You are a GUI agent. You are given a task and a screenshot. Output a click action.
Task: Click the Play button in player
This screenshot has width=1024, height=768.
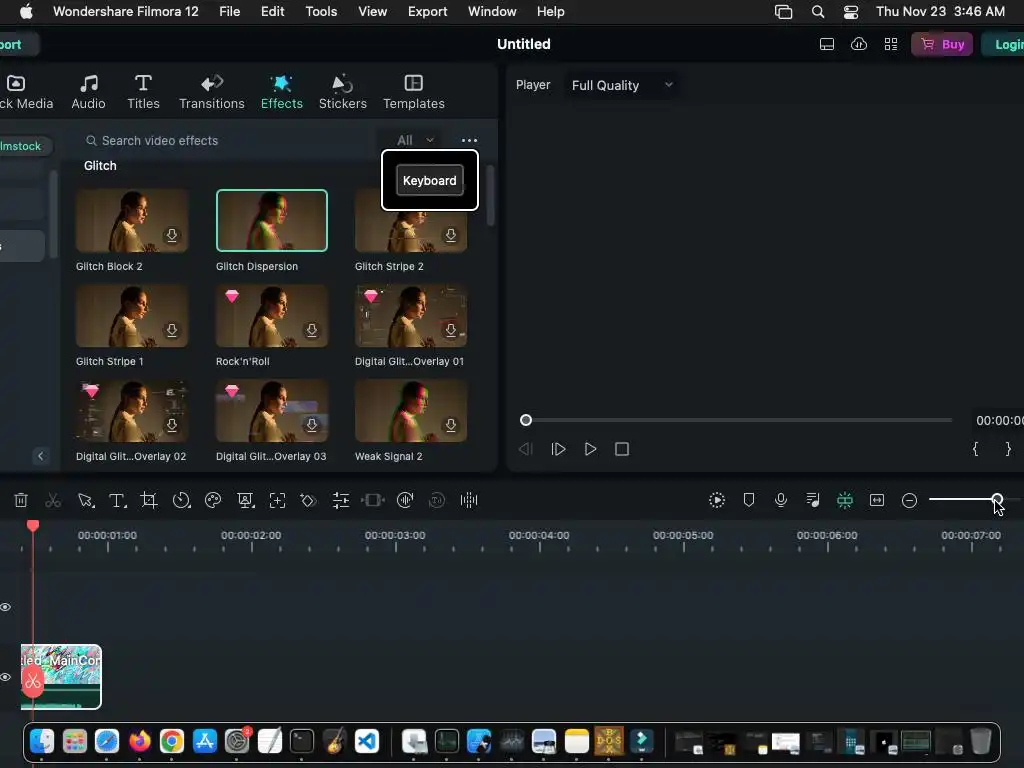click(x=590, y=449)
